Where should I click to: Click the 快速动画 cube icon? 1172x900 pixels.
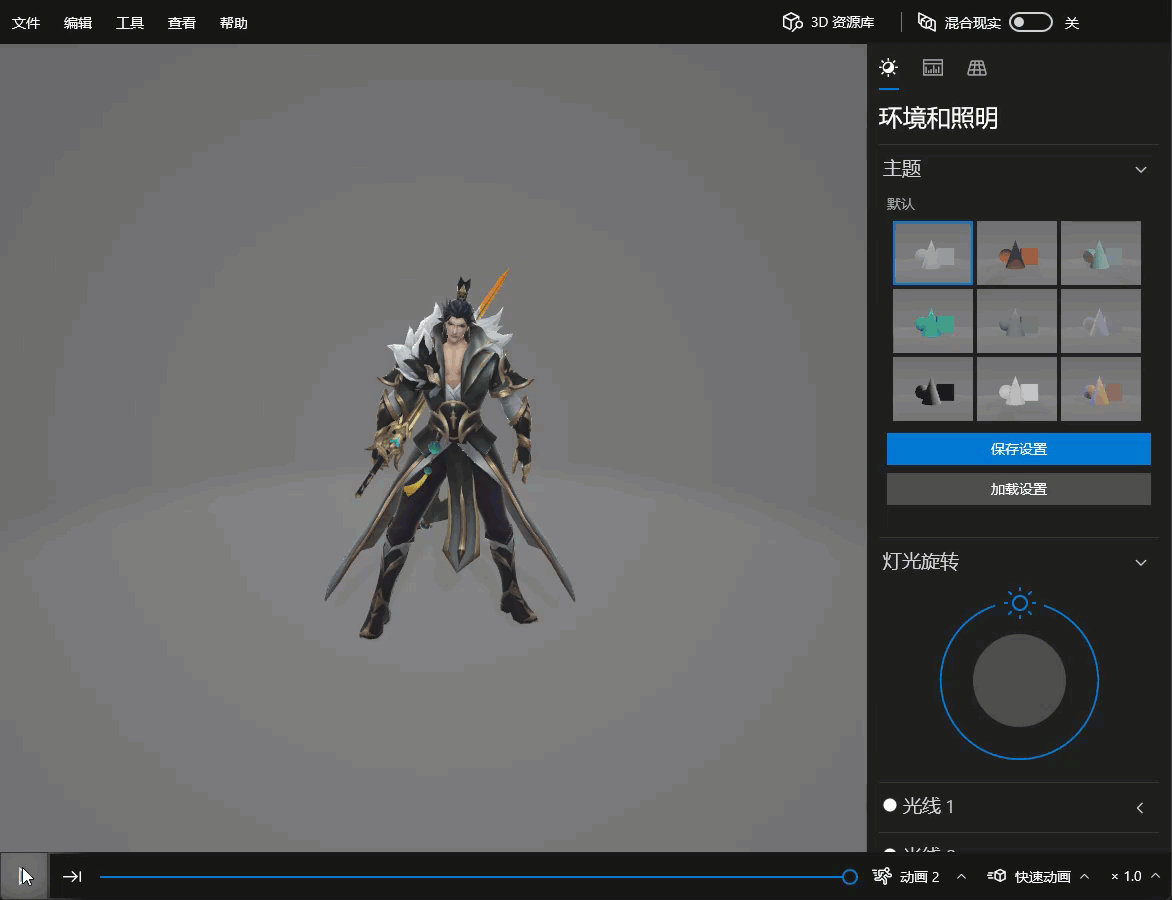pos(996,876)
